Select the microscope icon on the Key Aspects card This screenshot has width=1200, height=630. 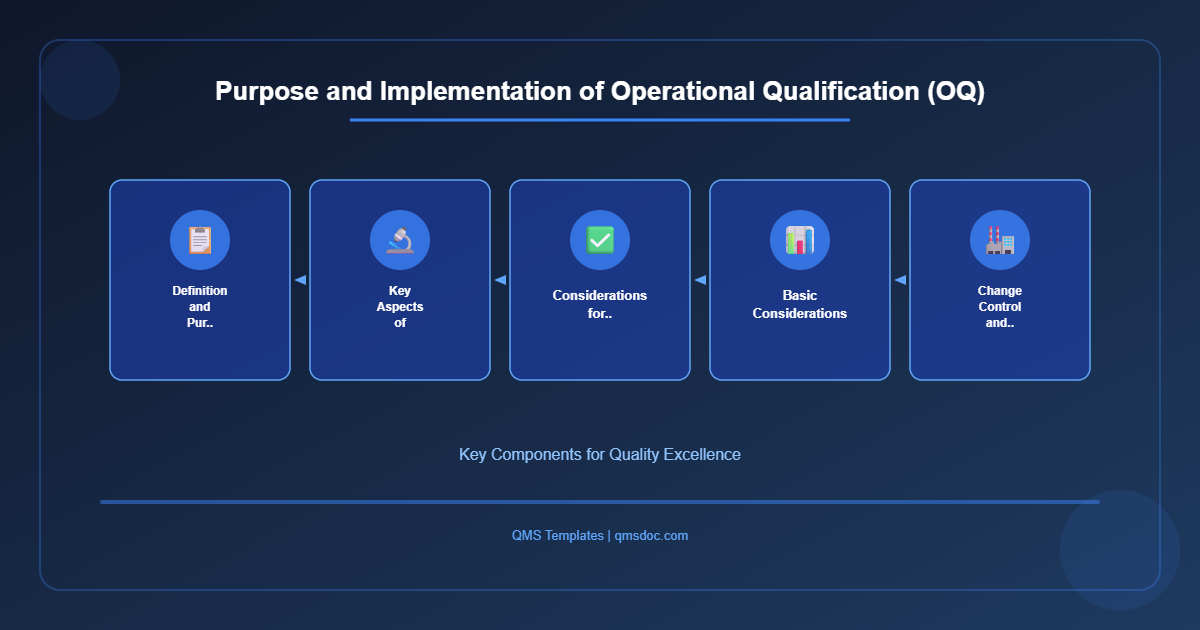(400, 239)
